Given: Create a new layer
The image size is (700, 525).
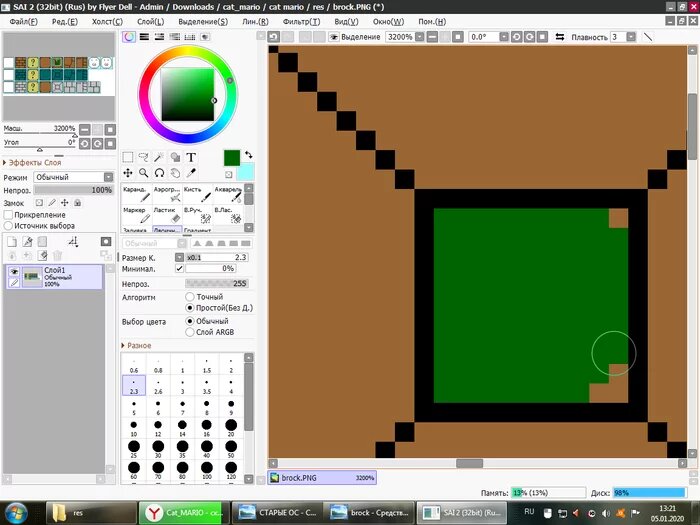Looking at the screenshot, I should click(x=12, y=242).
